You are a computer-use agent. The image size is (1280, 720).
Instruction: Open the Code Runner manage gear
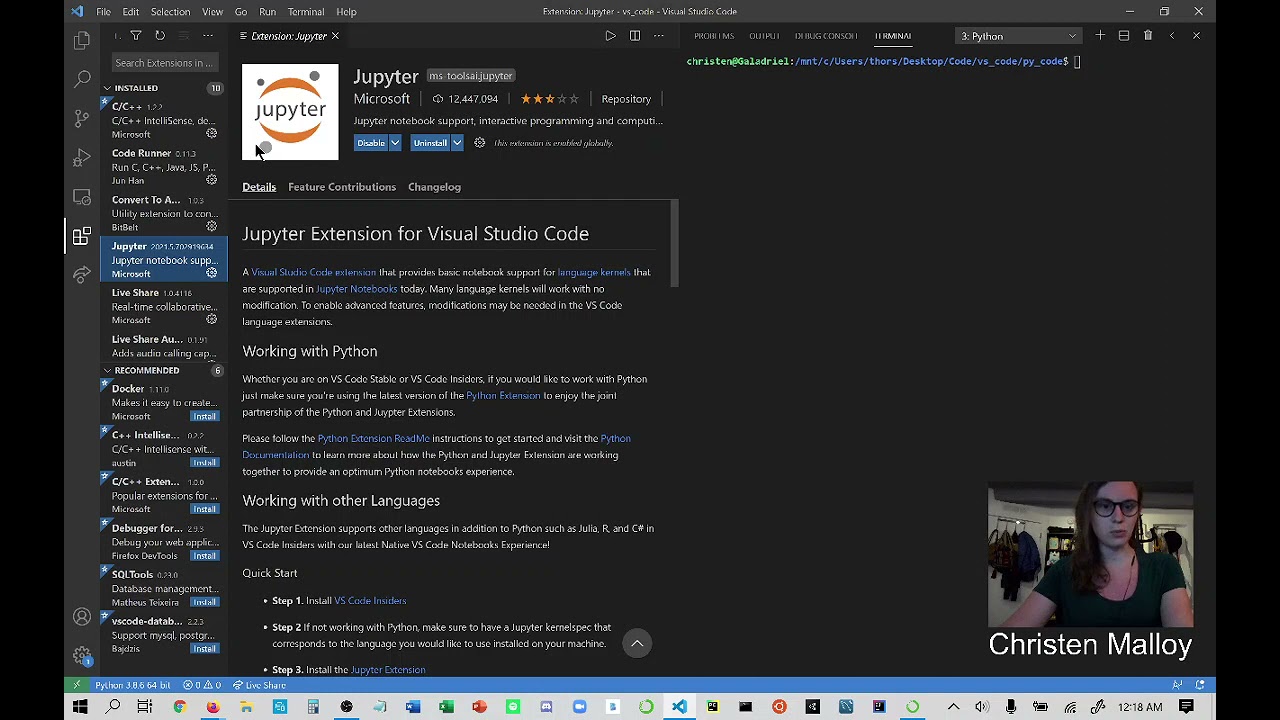(x=211, y=180)
